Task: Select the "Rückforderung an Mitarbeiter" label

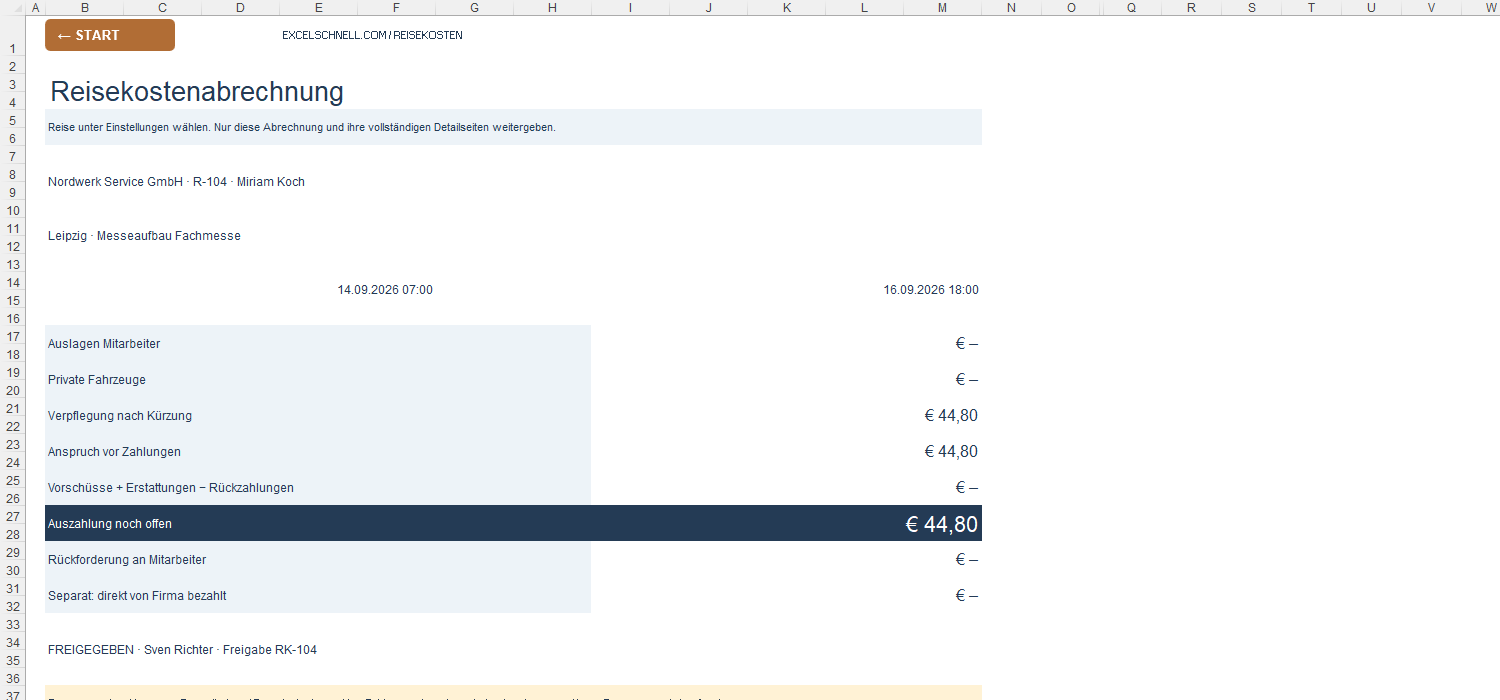Action: 127,560
